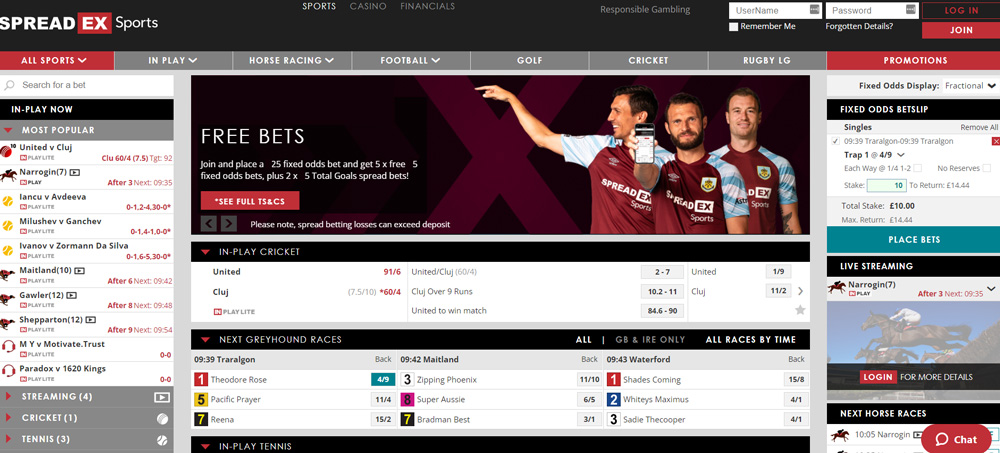Click the JOIN button
Screen dimensions: 1000x453
[x=961, y=30]
